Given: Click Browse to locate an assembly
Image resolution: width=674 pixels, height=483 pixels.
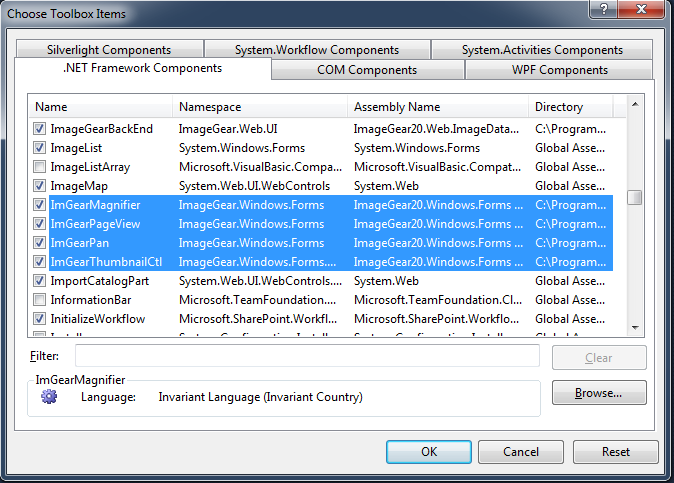Looking at the screenshot, I should (x=599, y=392).
